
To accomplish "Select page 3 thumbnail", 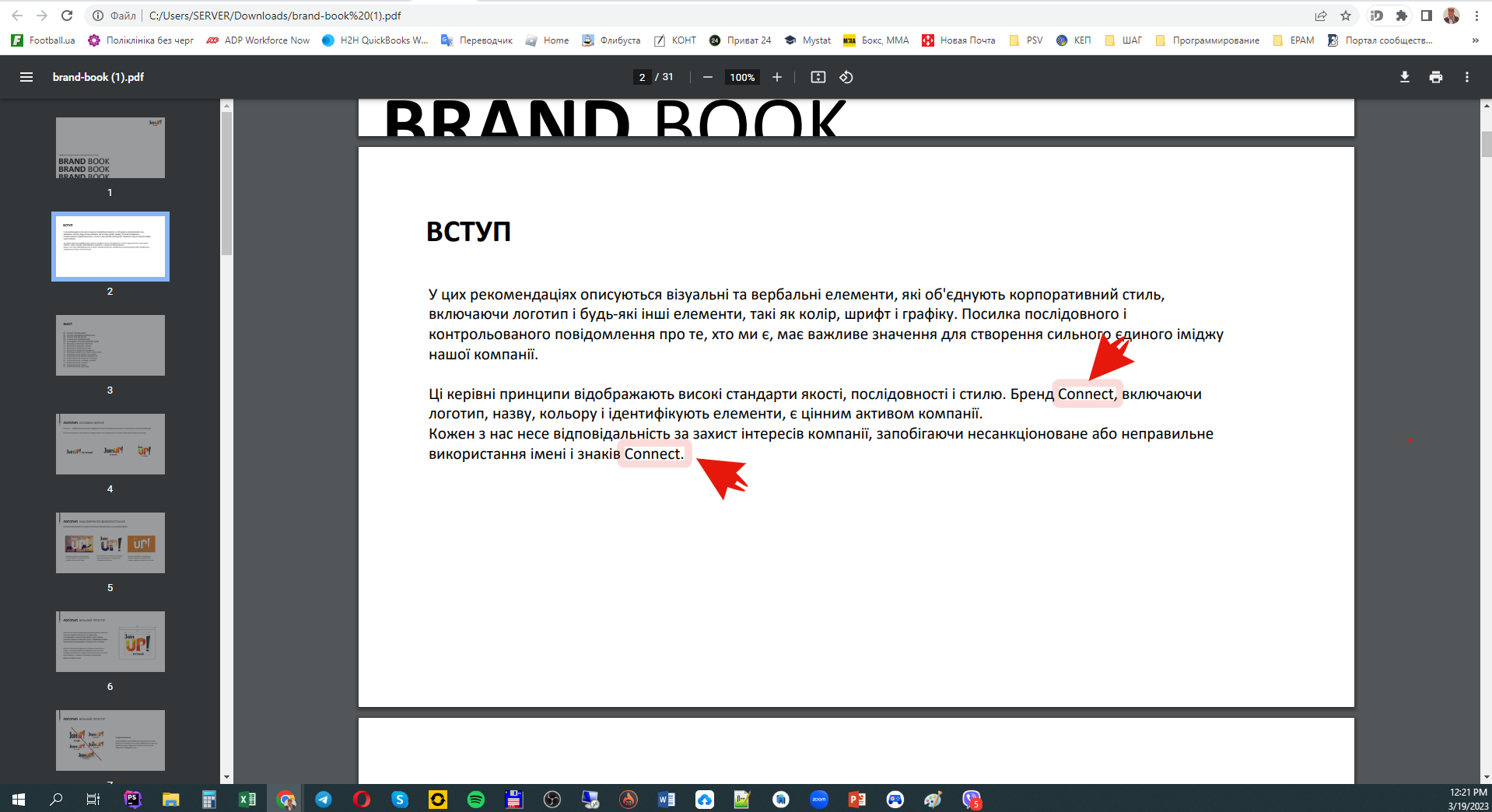I will pyautogui.click(x=110, y=345).
